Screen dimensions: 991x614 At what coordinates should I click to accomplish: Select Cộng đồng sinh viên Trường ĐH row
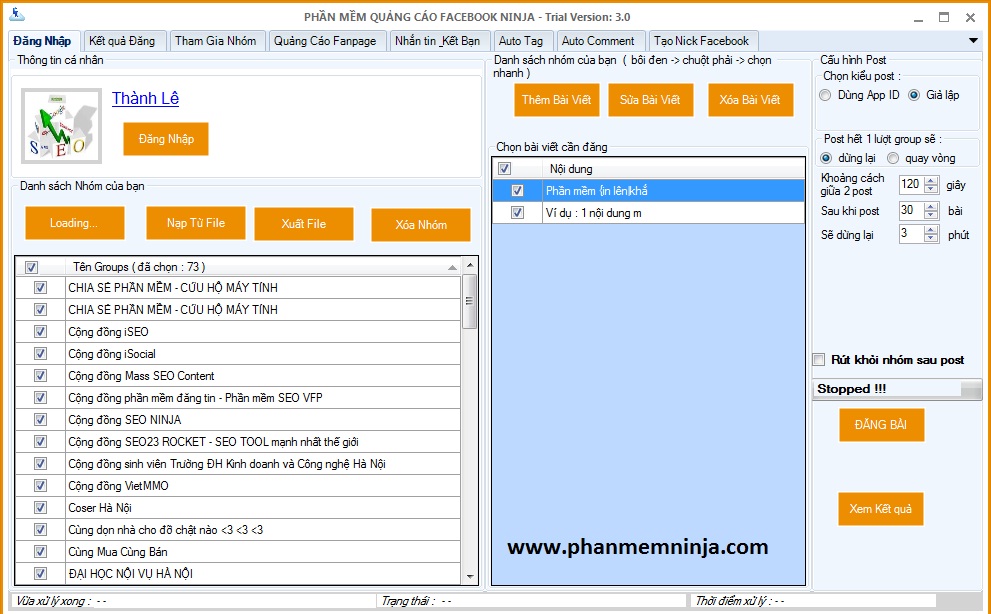(x=263, y=464)
